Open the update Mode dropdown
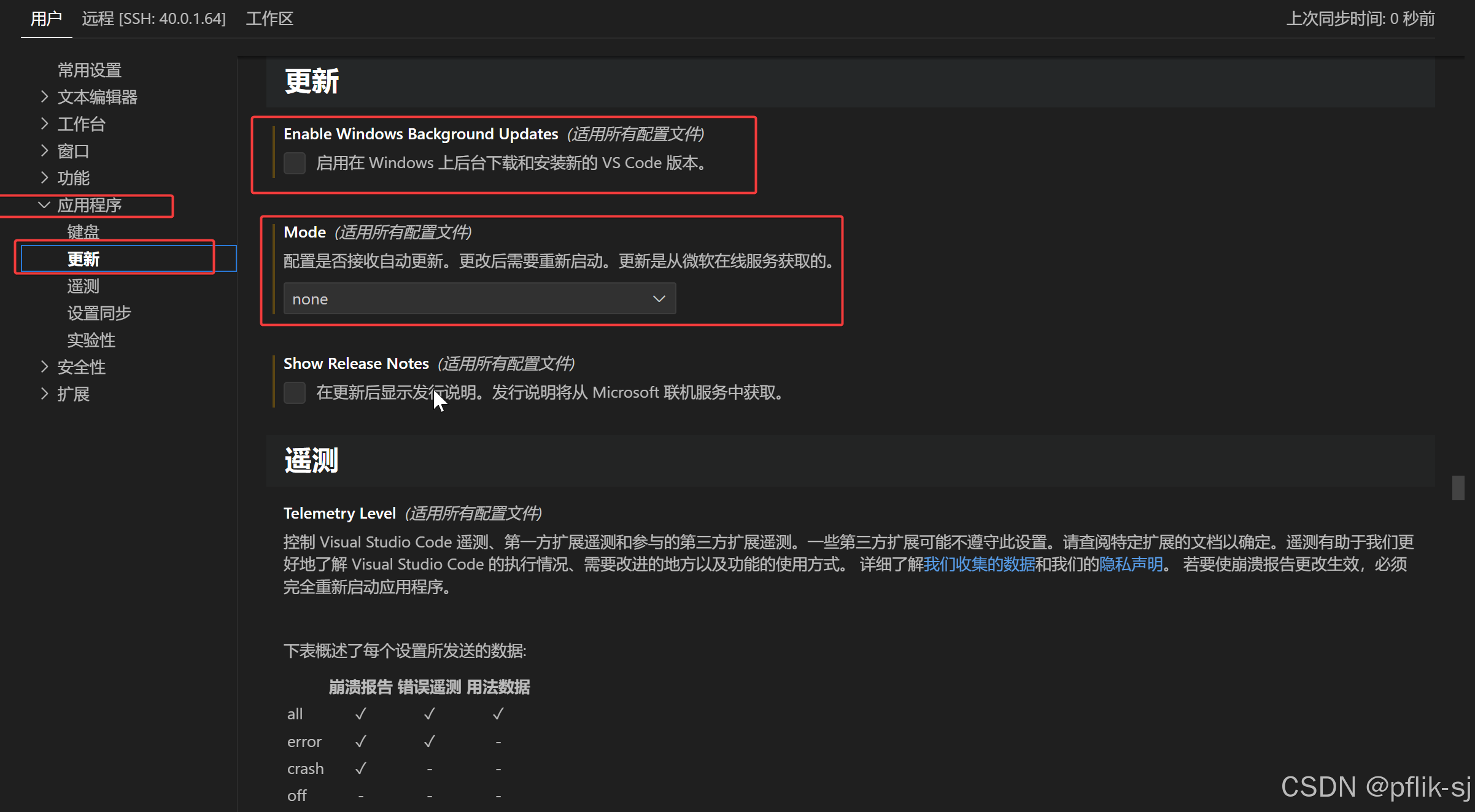The image size is (1475, 812). tap(479, 299)
